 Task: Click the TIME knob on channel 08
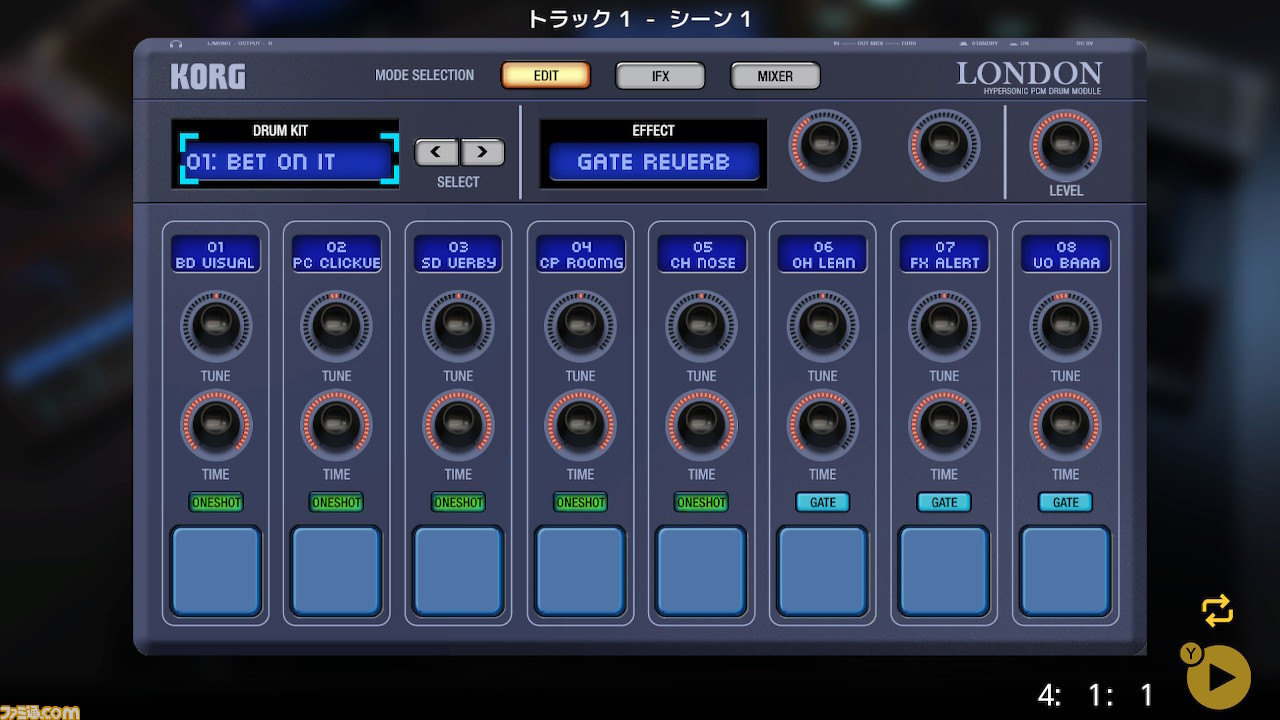pyautogui.click(x=1066, y=425)
